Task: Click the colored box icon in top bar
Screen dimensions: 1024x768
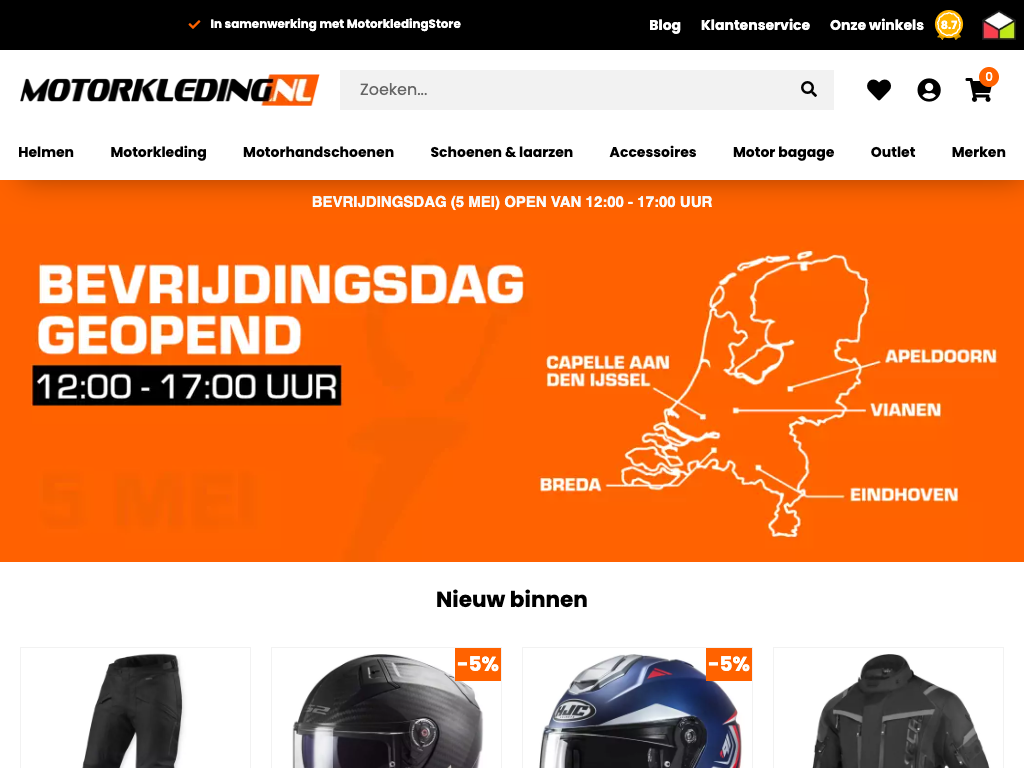Action: (999, 25)
